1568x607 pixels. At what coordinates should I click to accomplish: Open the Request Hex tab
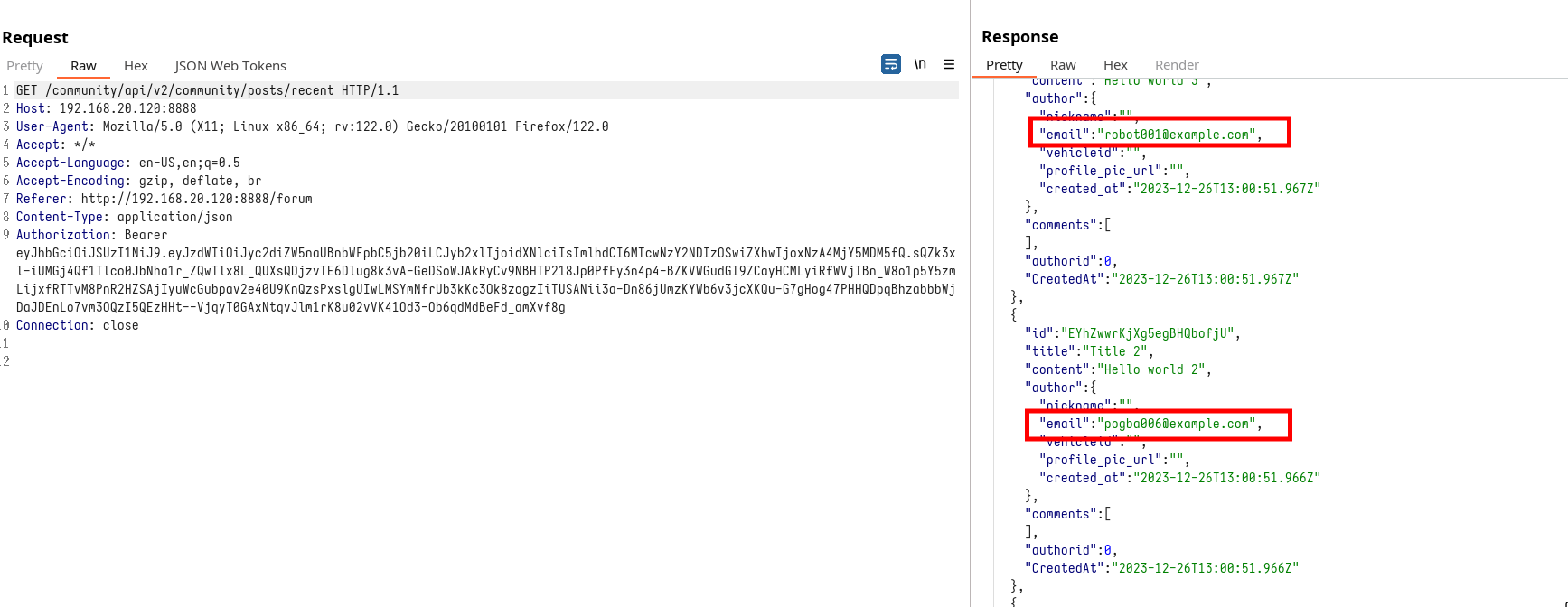pyautogui.click(x=136, y=66)
